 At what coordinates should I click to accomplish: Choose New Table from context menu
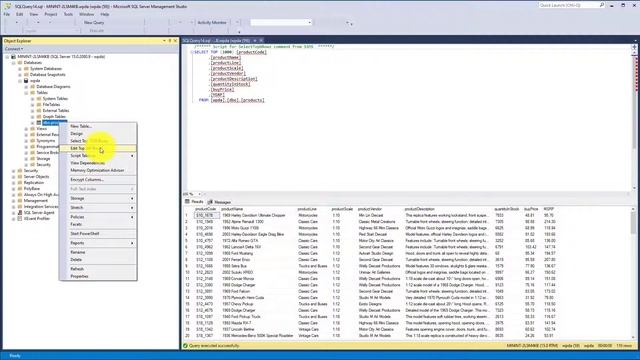(98, 127)
